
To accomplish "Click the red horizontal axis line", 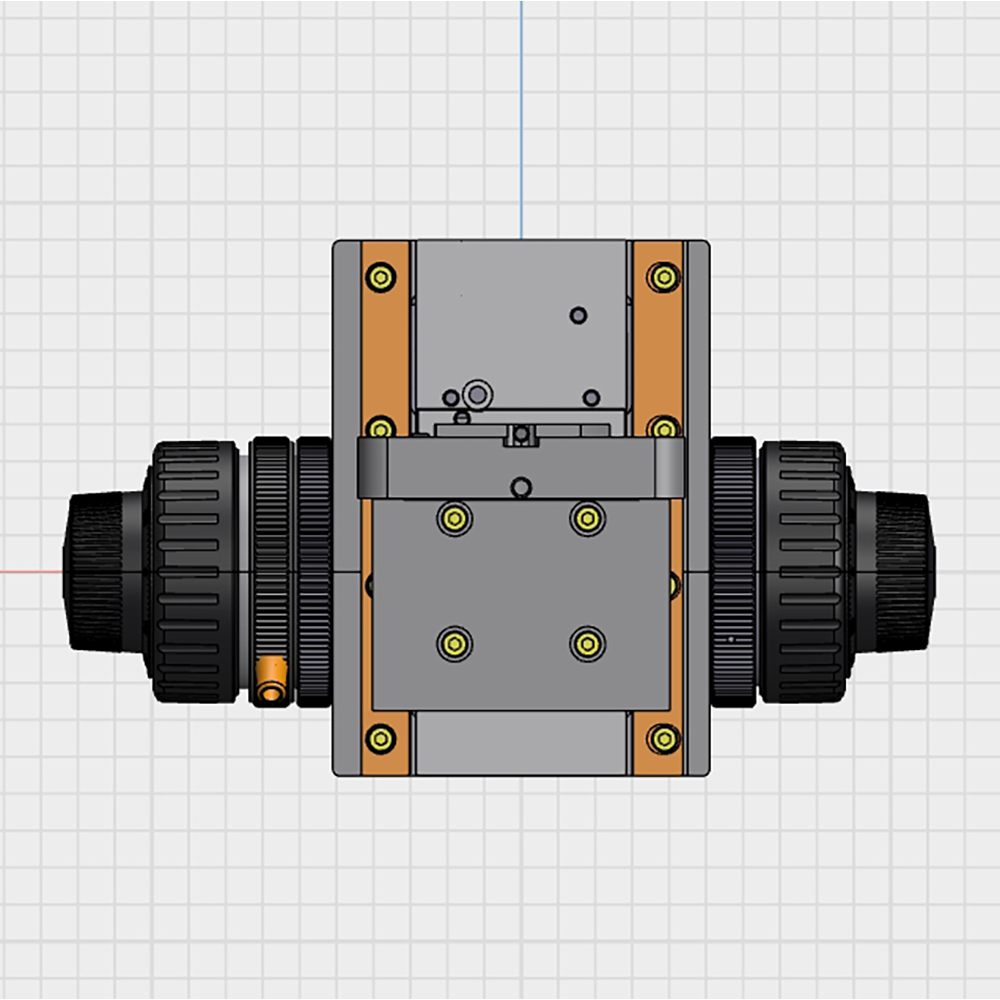I will 30,572.
